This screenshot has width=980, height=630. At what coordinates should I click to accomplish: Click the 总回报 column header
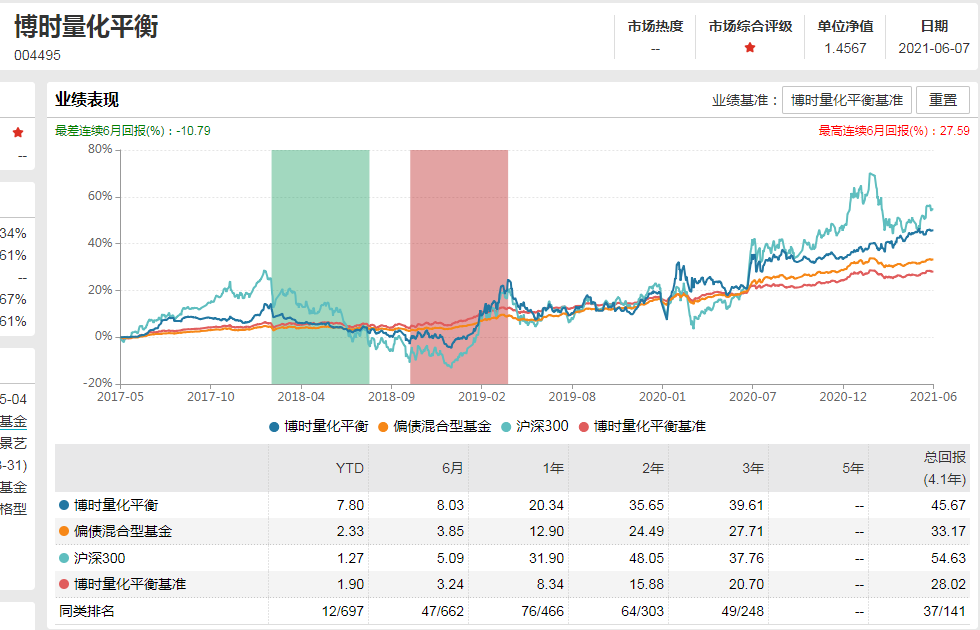938,467
